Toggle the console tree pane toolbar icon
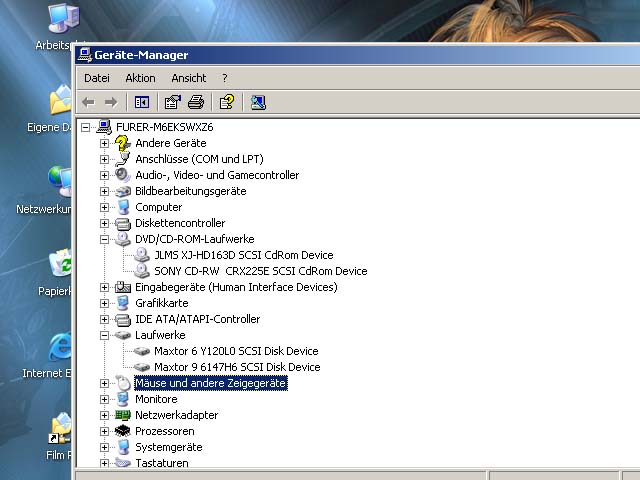 tap(142, 102)
